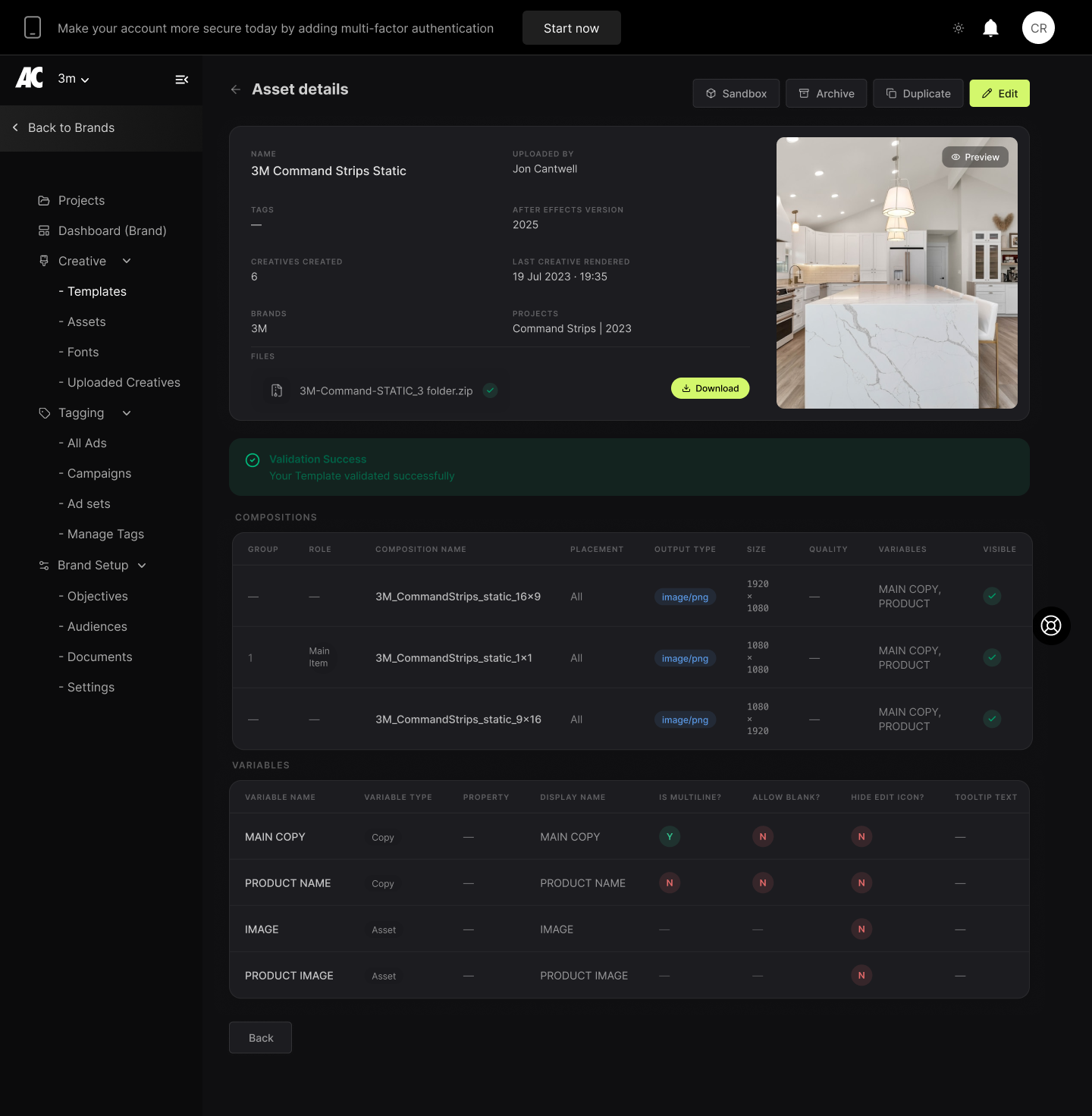This screenshot has width=1092, height=1116.
Task: Go to Campaigns under Tagging
Action: click(x=99, y=474)
